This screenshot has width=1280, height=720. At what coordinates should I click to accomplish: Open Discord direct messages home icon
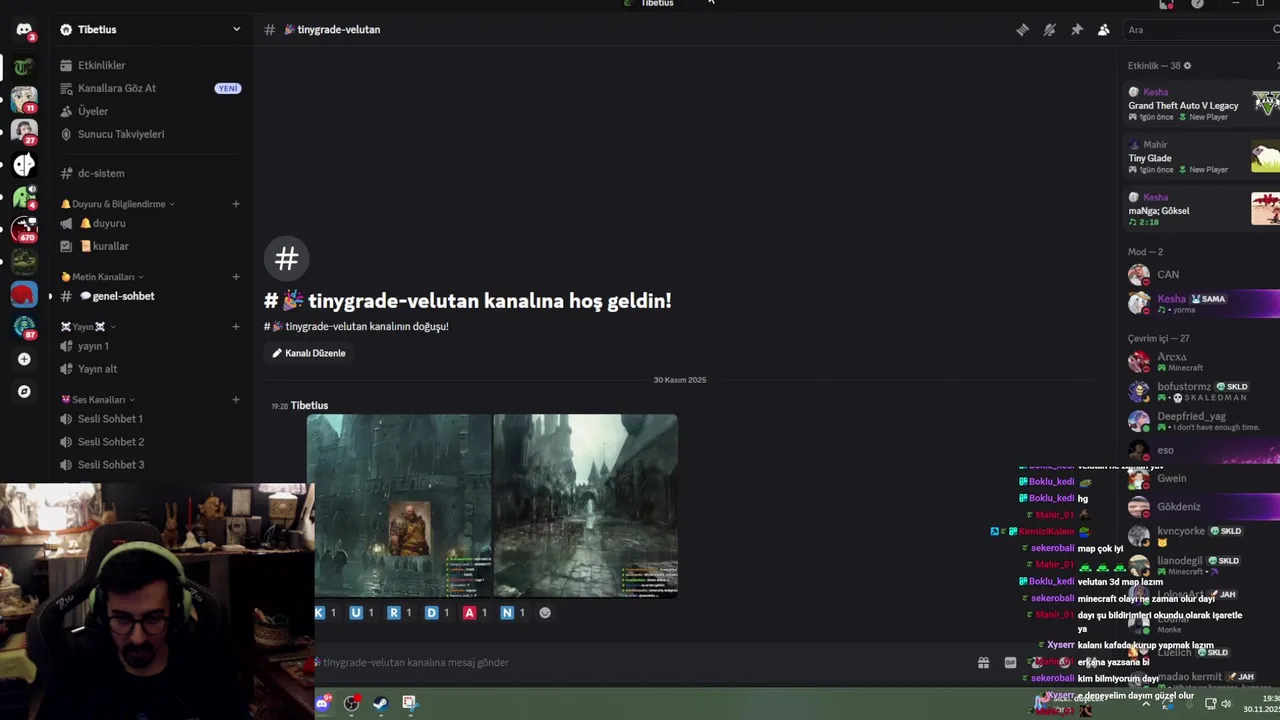(x=24, y=30)
